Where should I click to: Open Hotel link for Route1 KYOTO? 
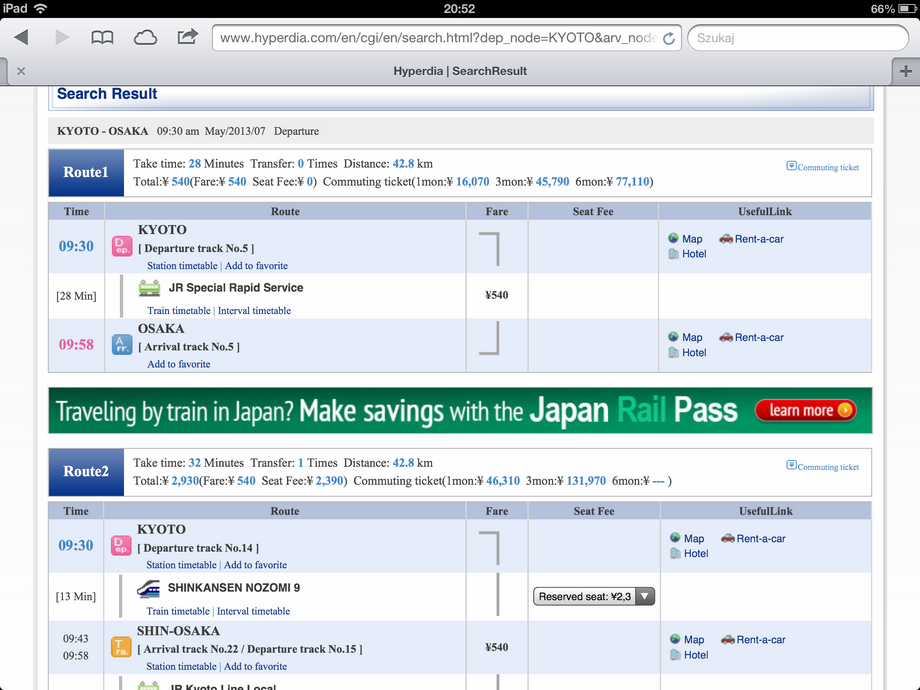(x=688, y=254)
